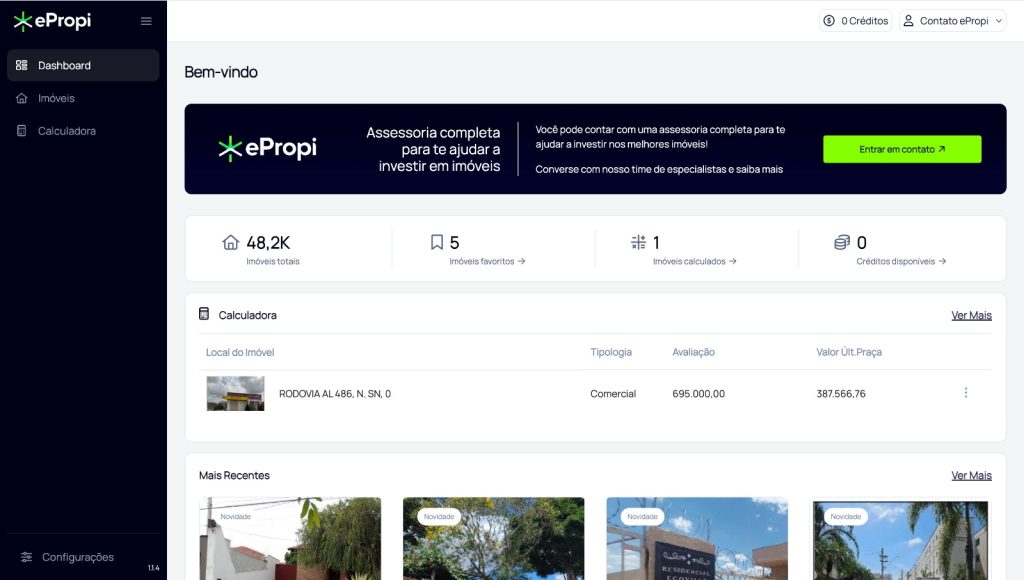Image resolution: width=1024 pixels, height=580 pixels.
Task: Click the house icon beside 48,2K
Action: click(231, 242)
